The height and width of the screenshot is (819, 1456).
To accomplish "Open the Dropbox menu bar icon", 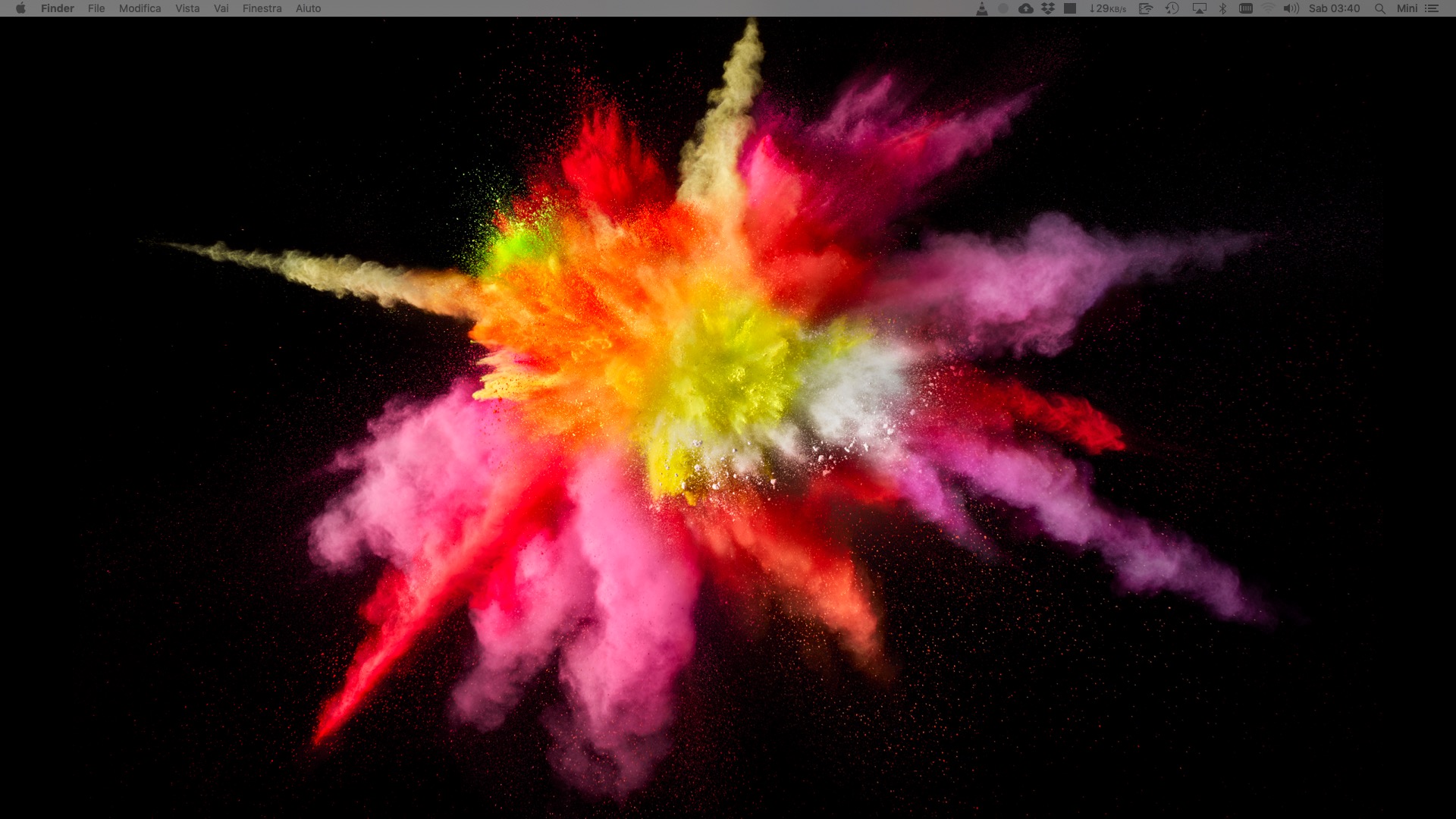I will [x=1048, y=8].
